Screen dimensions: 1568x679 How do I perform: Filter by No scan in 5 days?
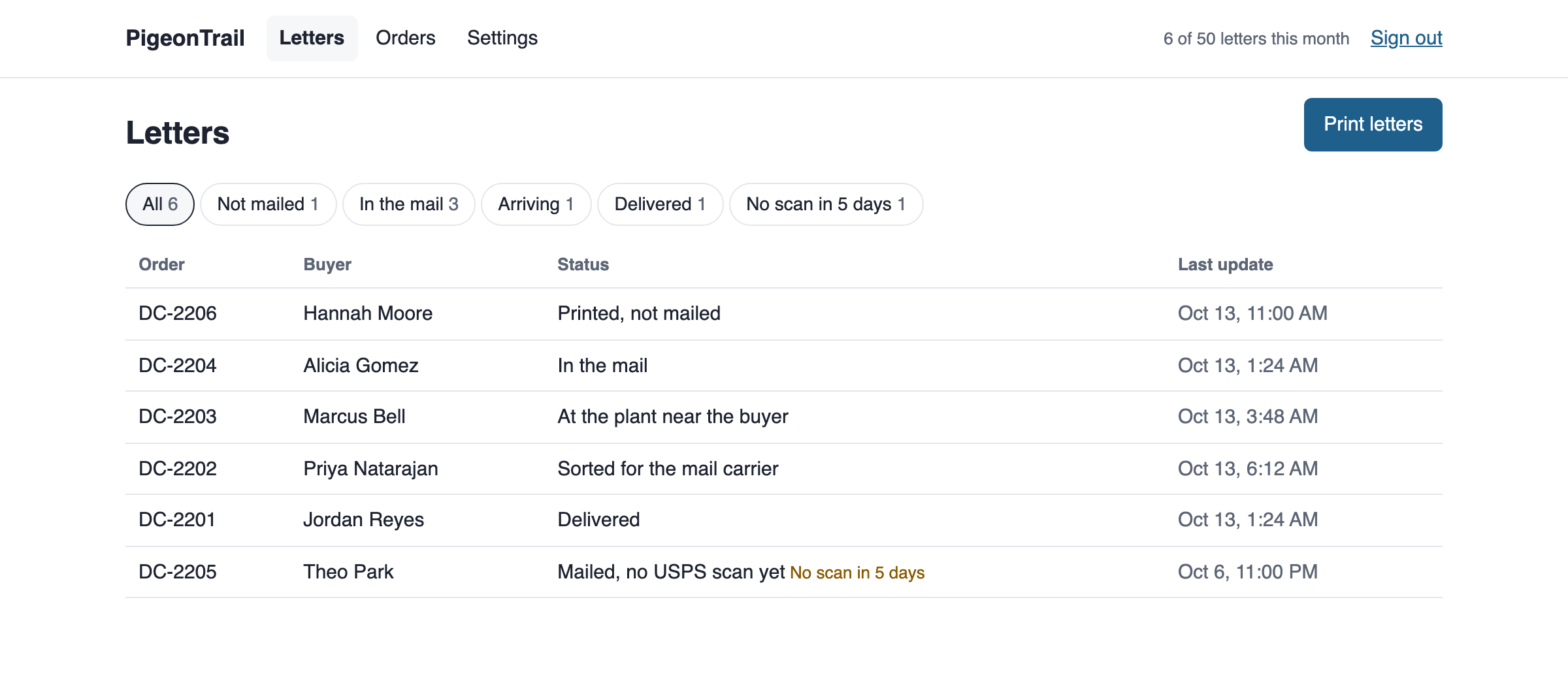[x=826, y=204]
